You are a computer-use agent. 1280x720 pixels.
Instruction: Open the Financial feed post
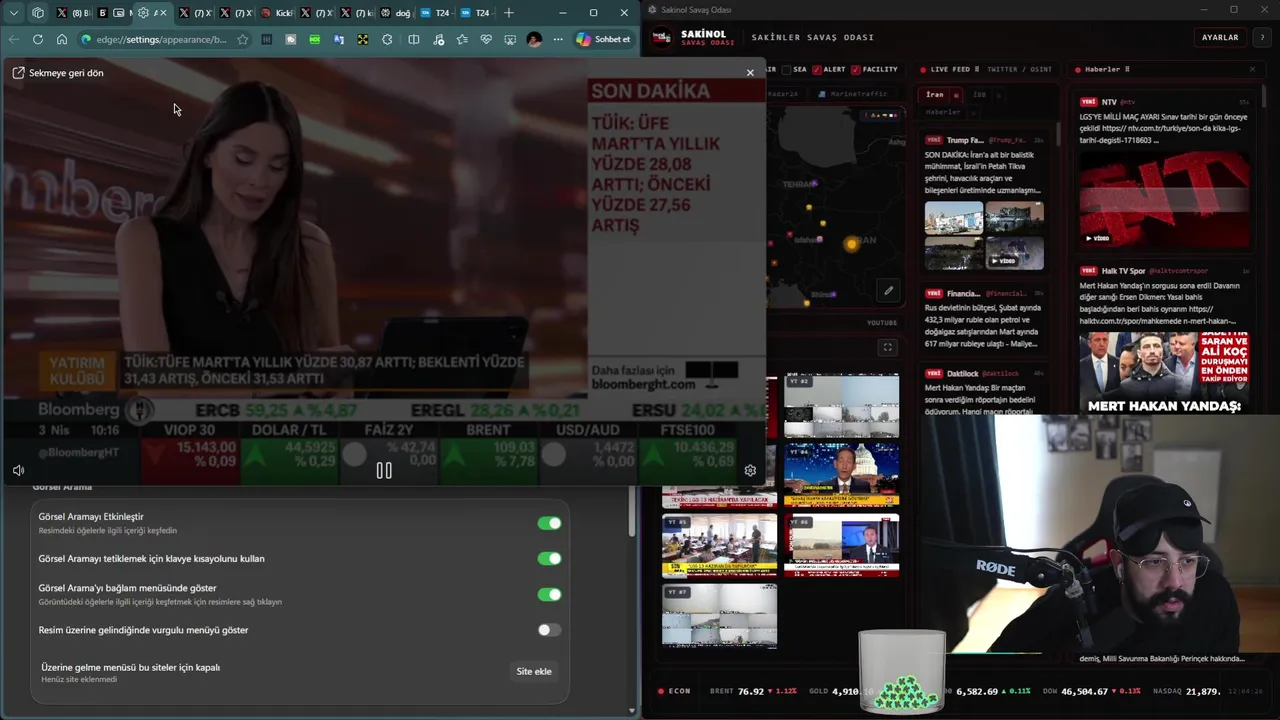[985, 320]
